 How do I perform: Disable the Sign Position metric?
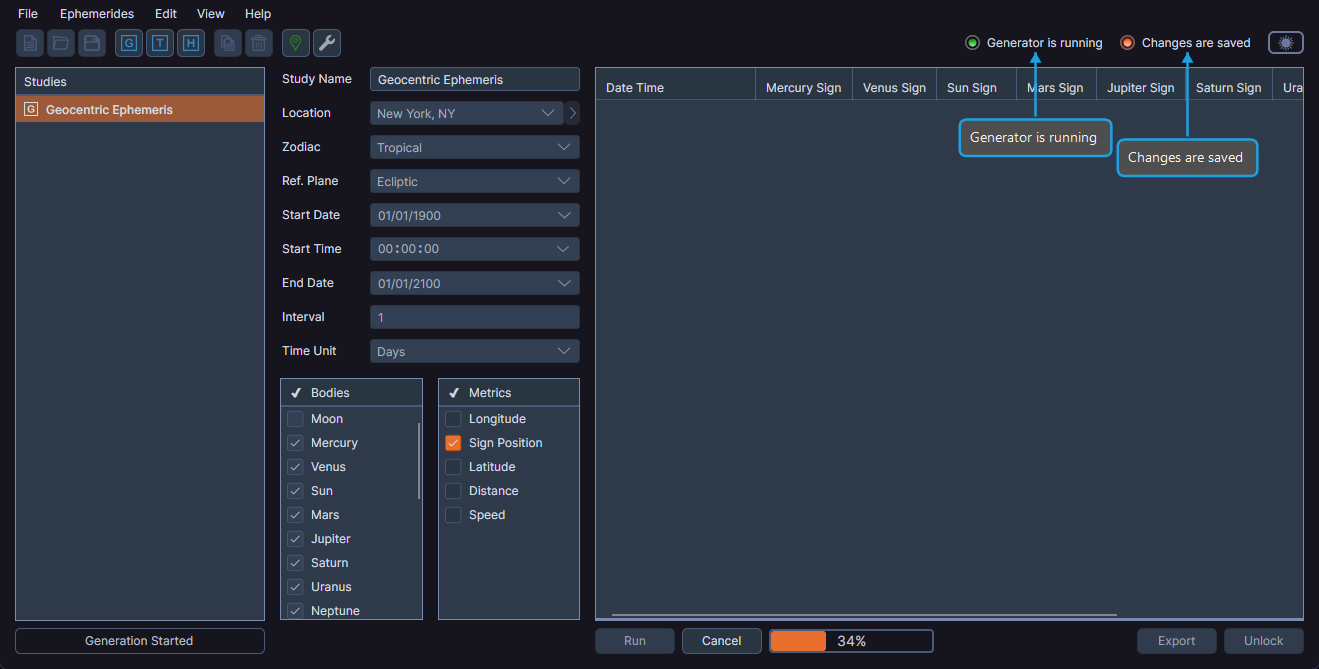tap(452, 442)
